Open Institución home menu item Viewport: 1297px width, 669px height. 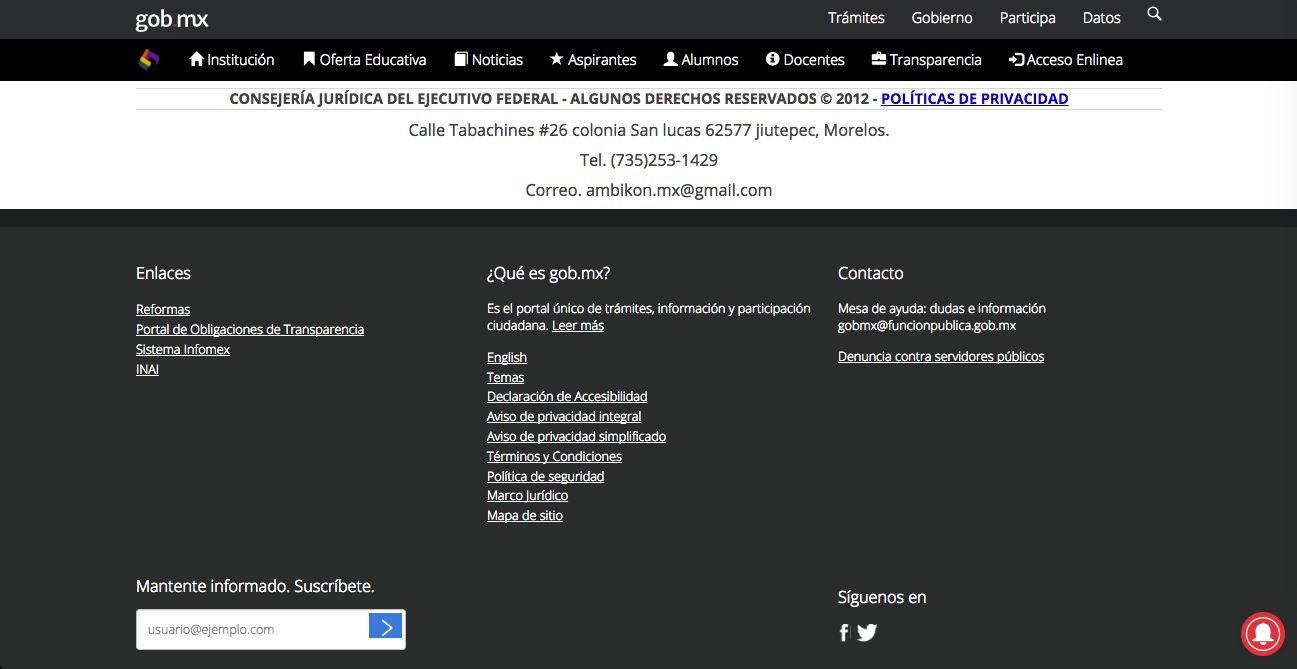[x=232, y=60]
